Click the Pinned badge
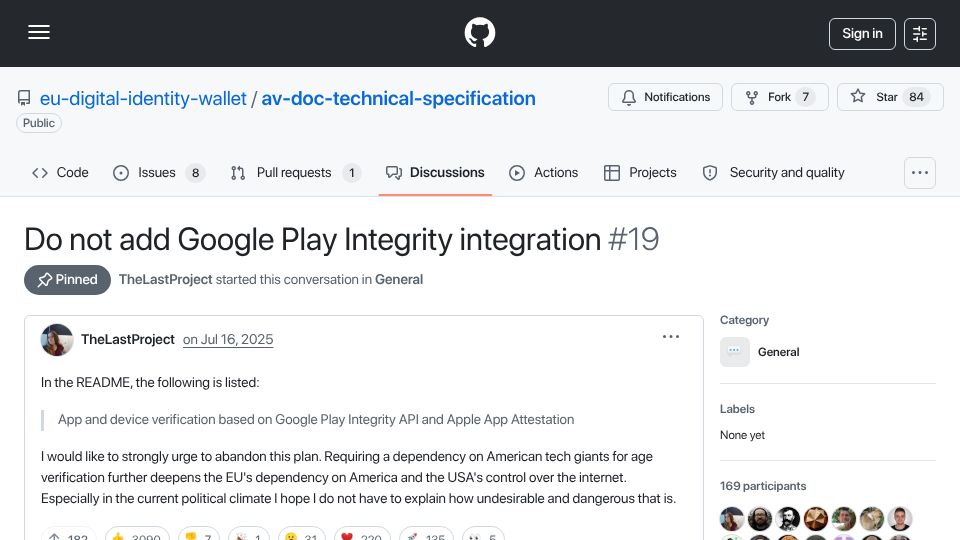 pyautogui.click(x=67, y=280)
